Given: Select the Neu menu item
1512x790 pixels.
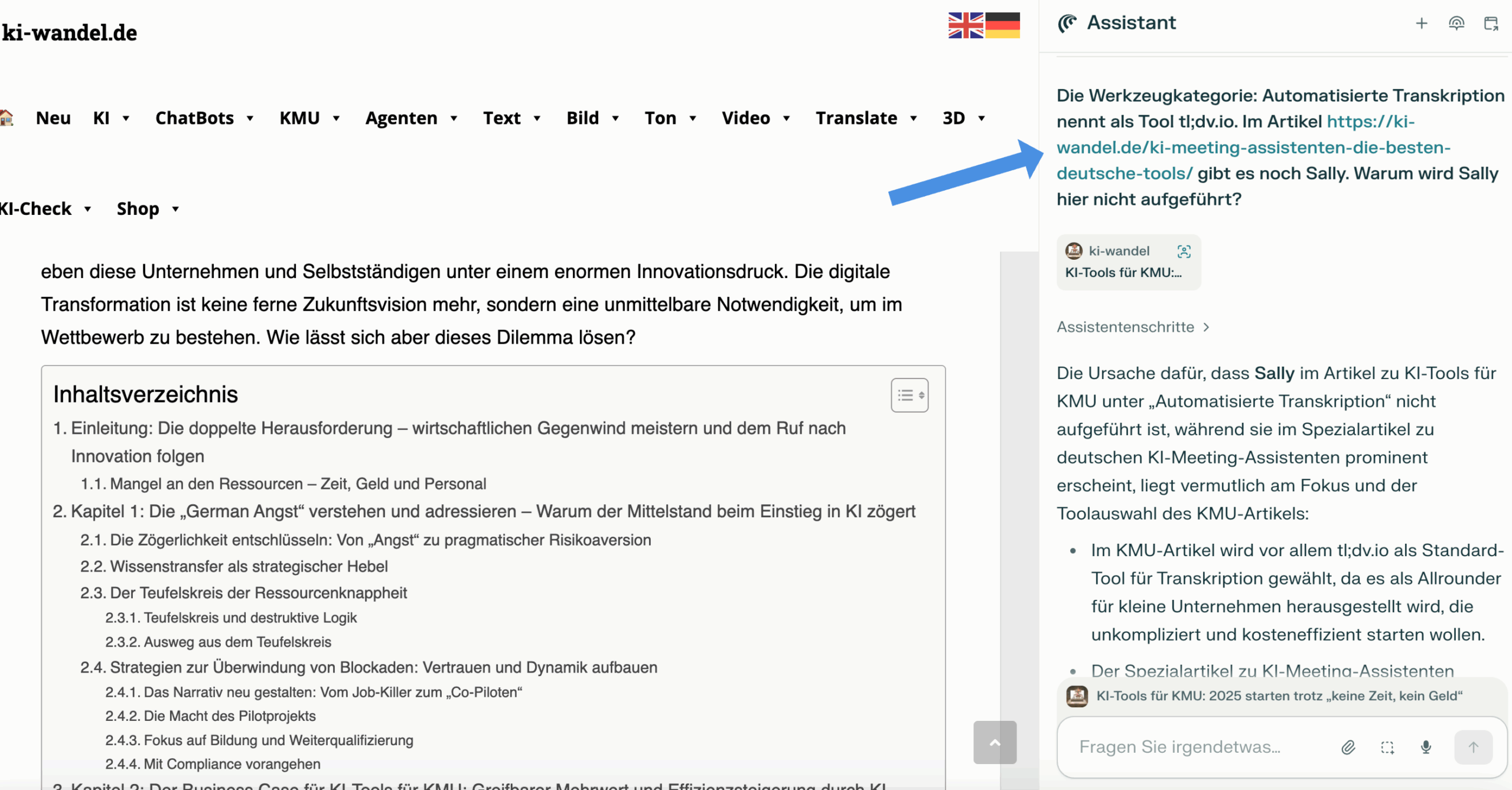Looking at the screenshot, I should [53, 118].
